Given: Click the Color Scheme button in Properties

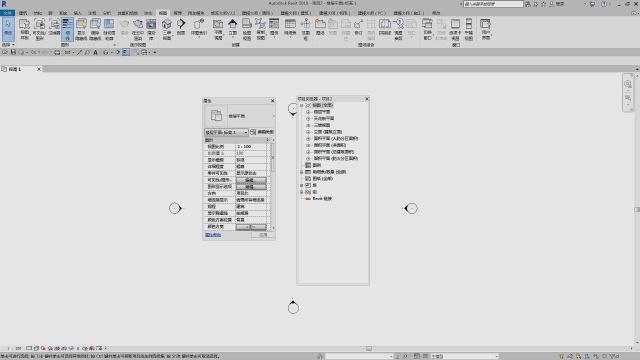Looking at the screenshot, I should 251,227.
